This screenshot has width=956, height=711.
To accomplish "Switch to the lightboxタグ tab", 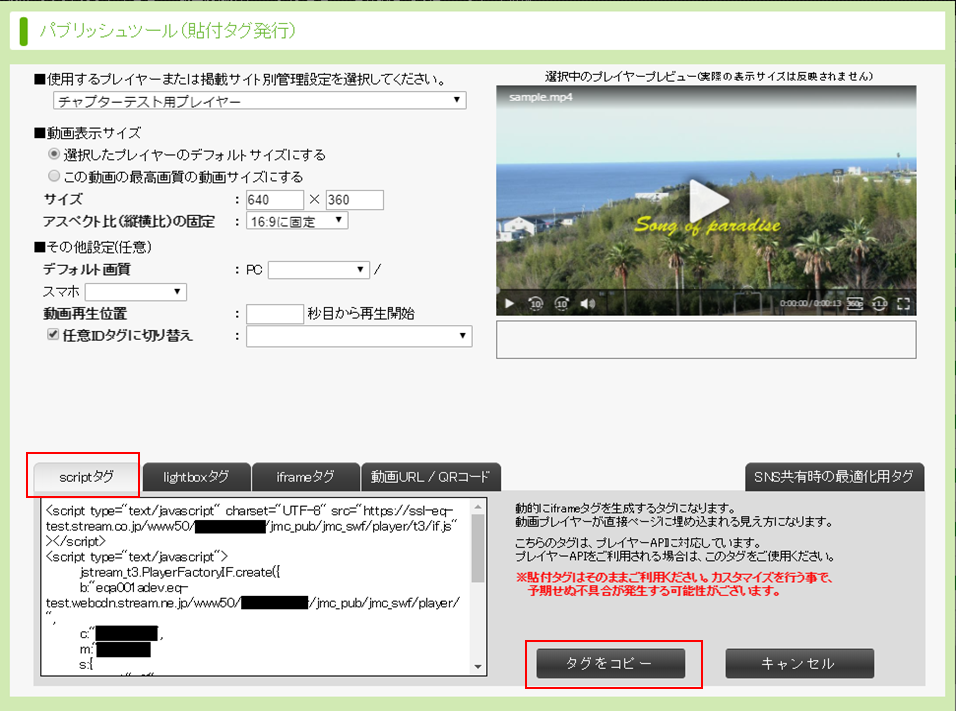I will 196,477.
